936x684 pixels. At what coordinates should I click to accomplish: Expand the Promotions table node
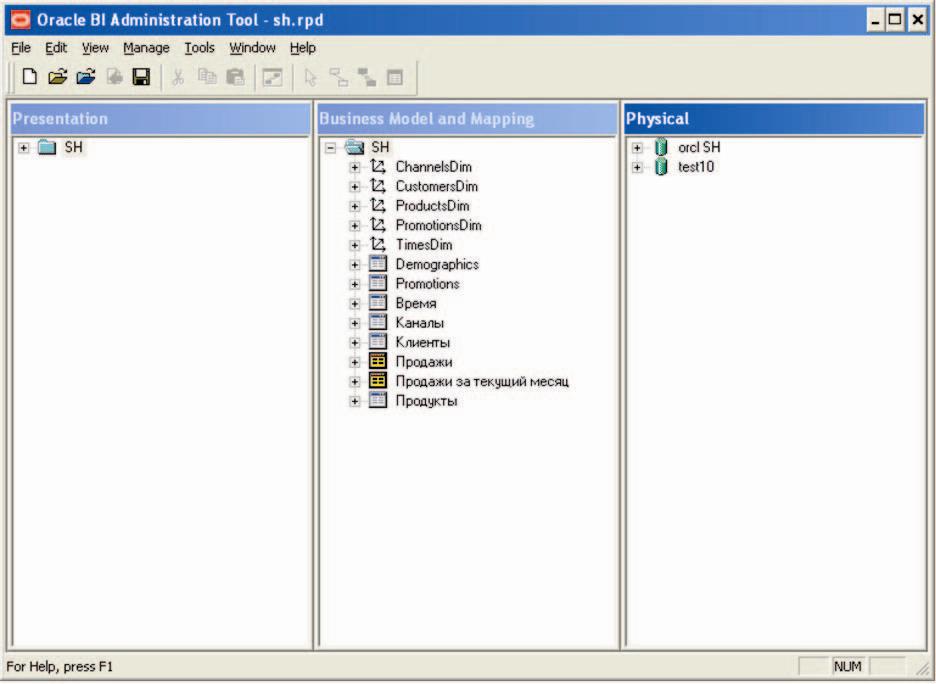(355, 284)
